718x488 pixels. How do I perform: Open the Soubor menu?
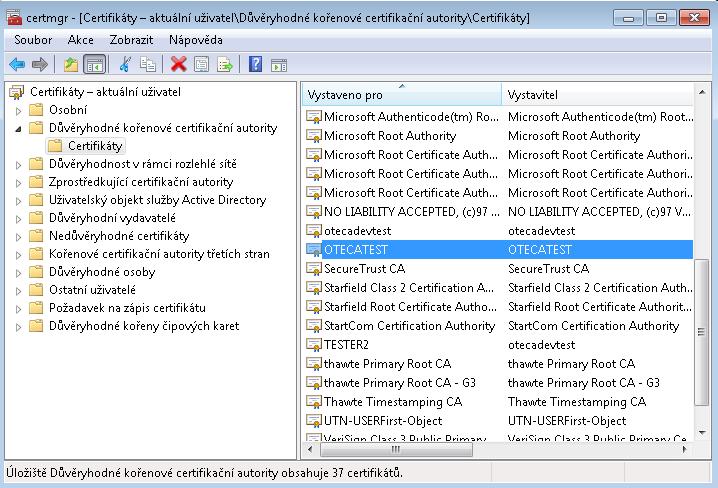tap(33, 40)
